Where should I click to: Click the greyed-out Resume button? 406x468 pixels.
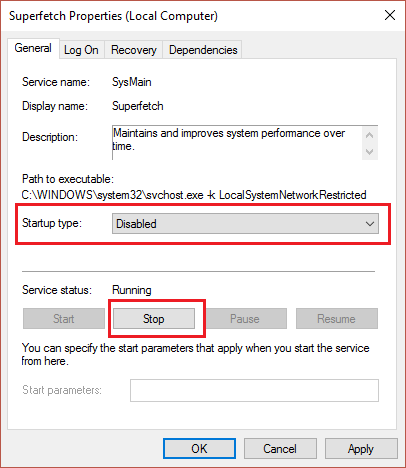(x=336, y=319)
